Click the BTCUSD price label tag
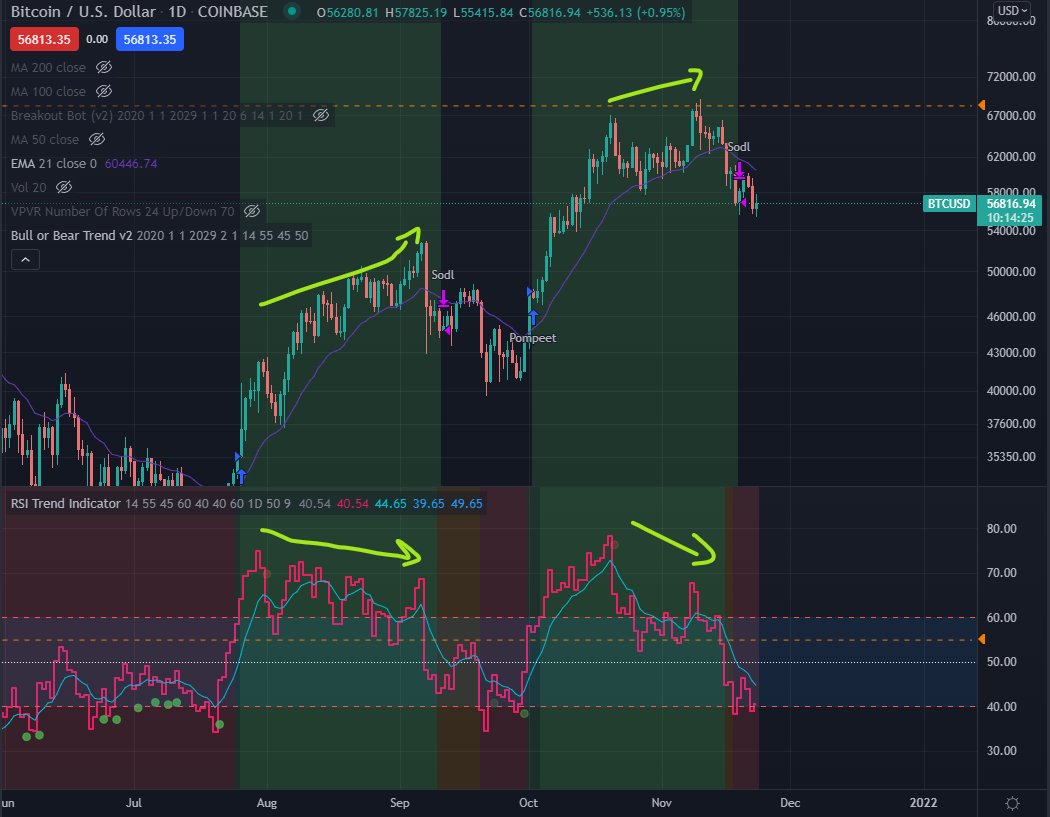Viewport: 1050px width, 817px height. click(948, 204)
